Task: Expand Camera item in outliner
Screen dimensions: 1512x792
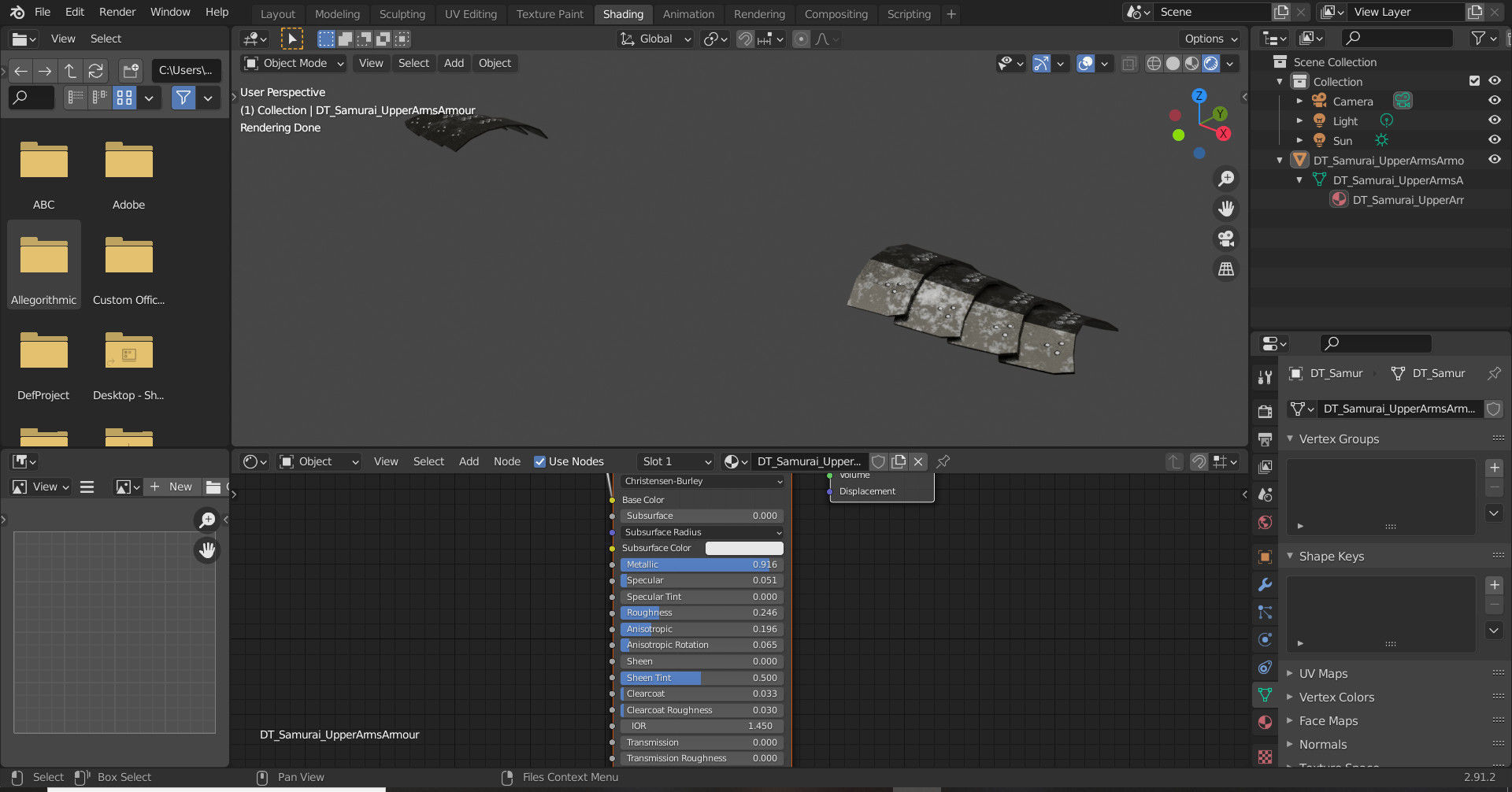Action: click(x=1299, y=101)
